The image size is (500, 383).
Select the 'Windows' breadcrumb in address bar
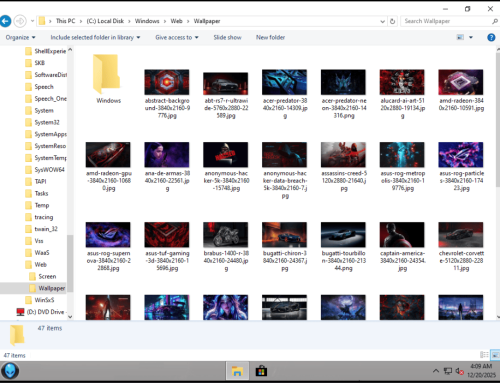tap(147, 21)
